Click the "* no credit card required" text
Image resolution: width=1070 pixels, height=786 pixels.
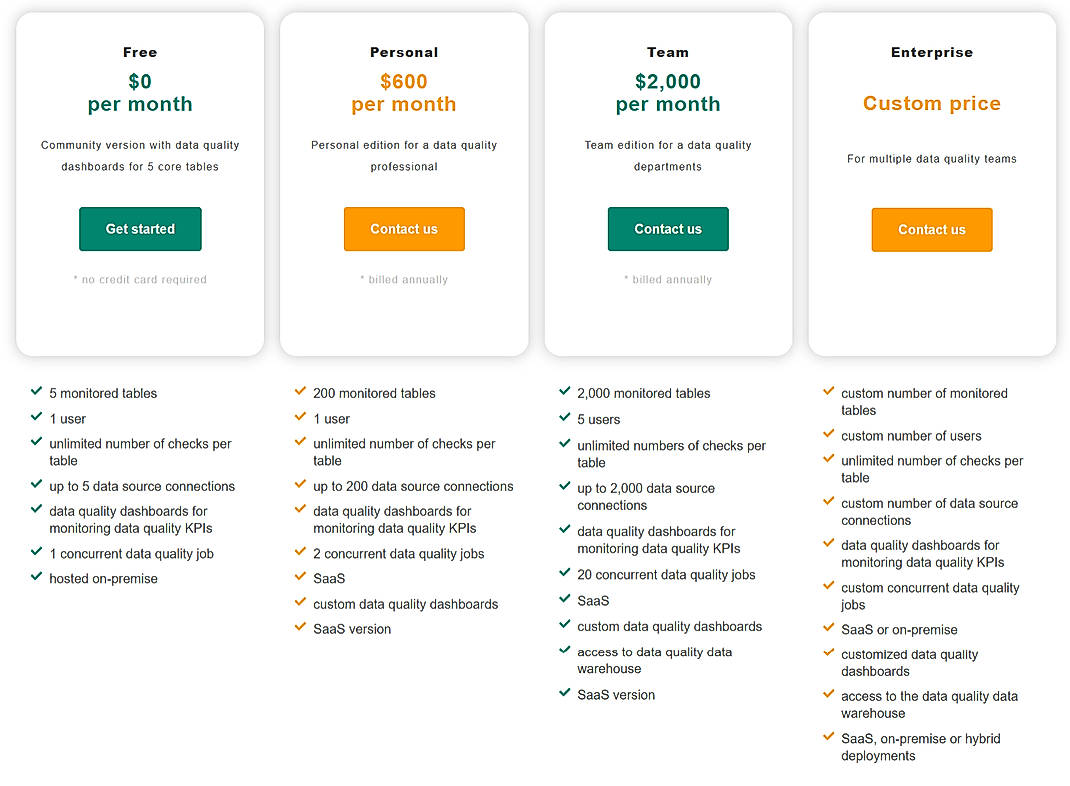[140, 279]
